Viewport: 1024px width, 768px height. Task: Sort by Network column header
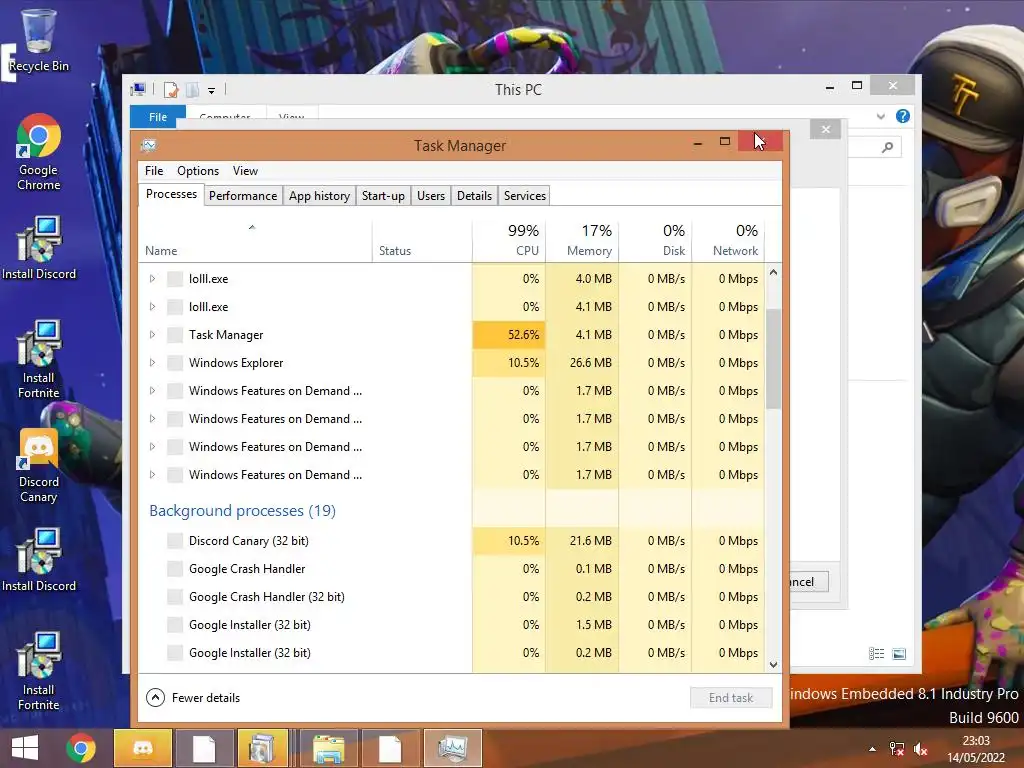(728, 240)
